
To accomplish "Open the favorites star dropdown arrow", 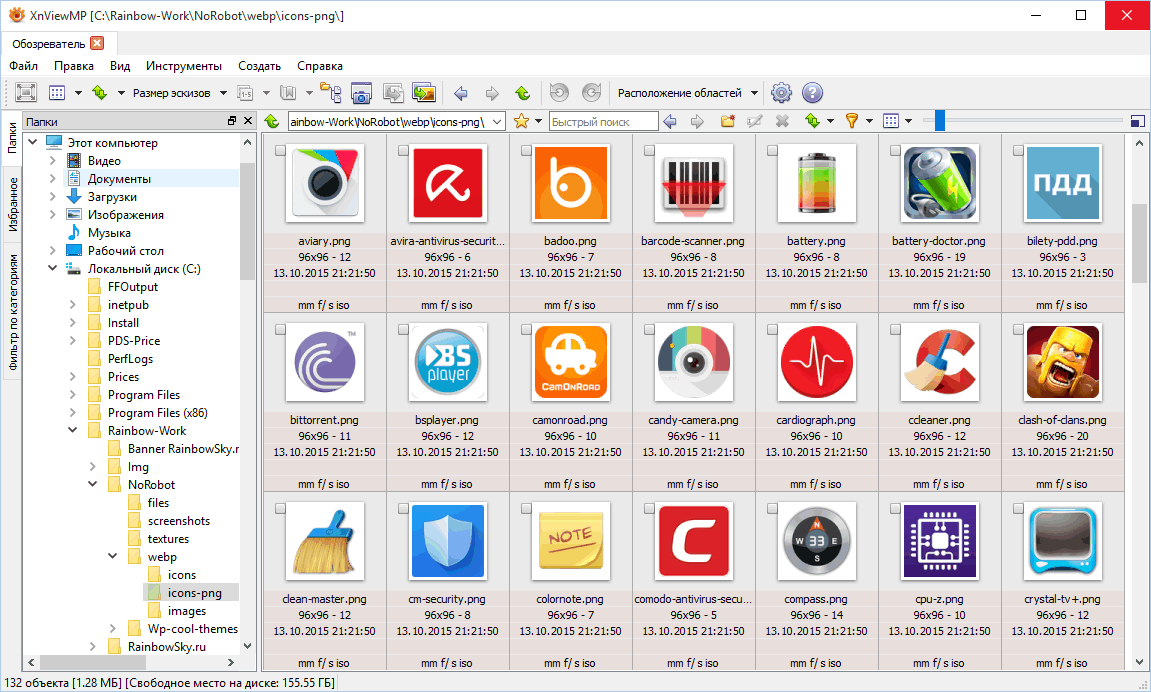I will click(x=538, y=121).
